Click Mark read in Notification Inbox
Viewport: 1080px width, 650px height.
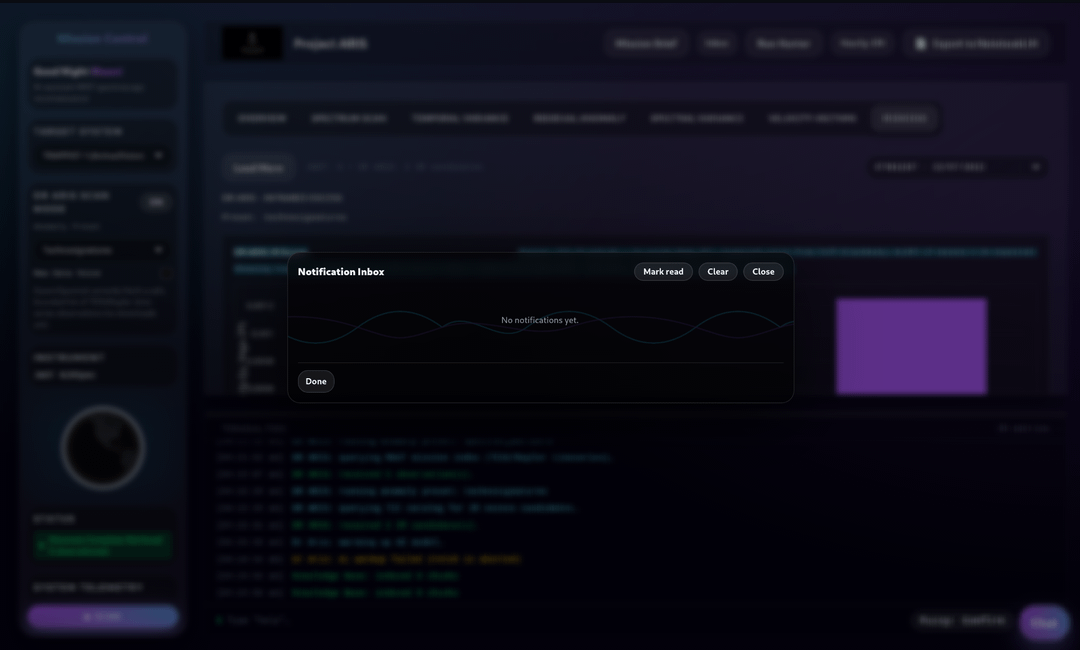click(663, 272)
